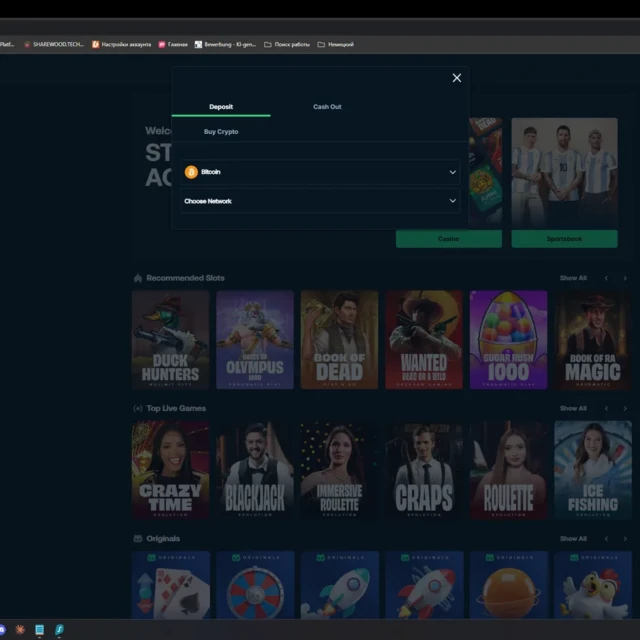Open the chicken Originals game
640x640 pixels.
[593, 585]
